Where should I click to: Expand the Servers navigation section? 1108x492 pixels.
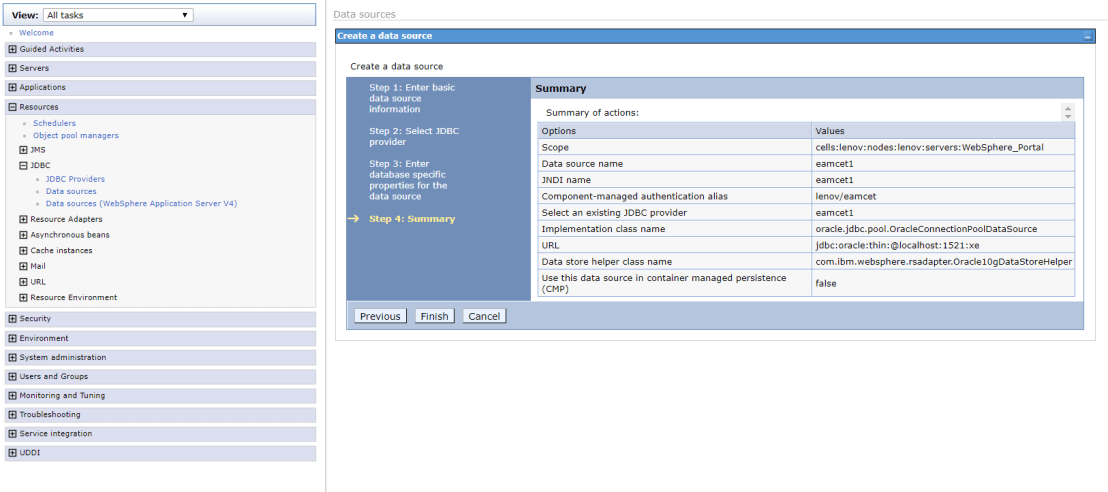(12, 68)
